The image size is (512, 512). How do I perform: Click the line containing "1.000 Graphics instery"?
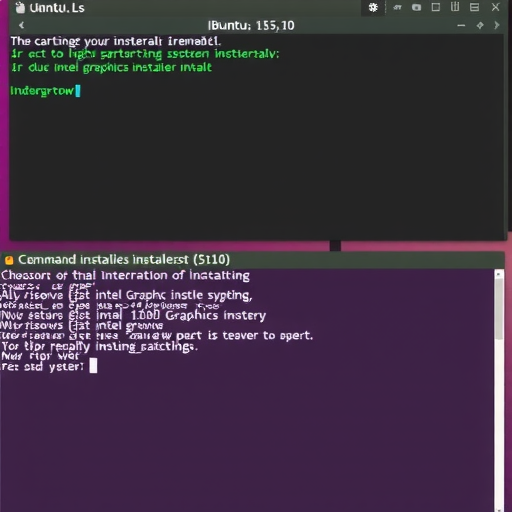[x=133, y=315]
